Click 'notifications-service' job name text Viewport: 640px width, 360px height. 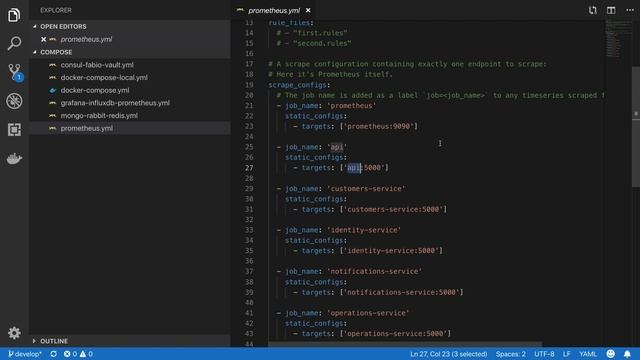[x=374, y=271]
